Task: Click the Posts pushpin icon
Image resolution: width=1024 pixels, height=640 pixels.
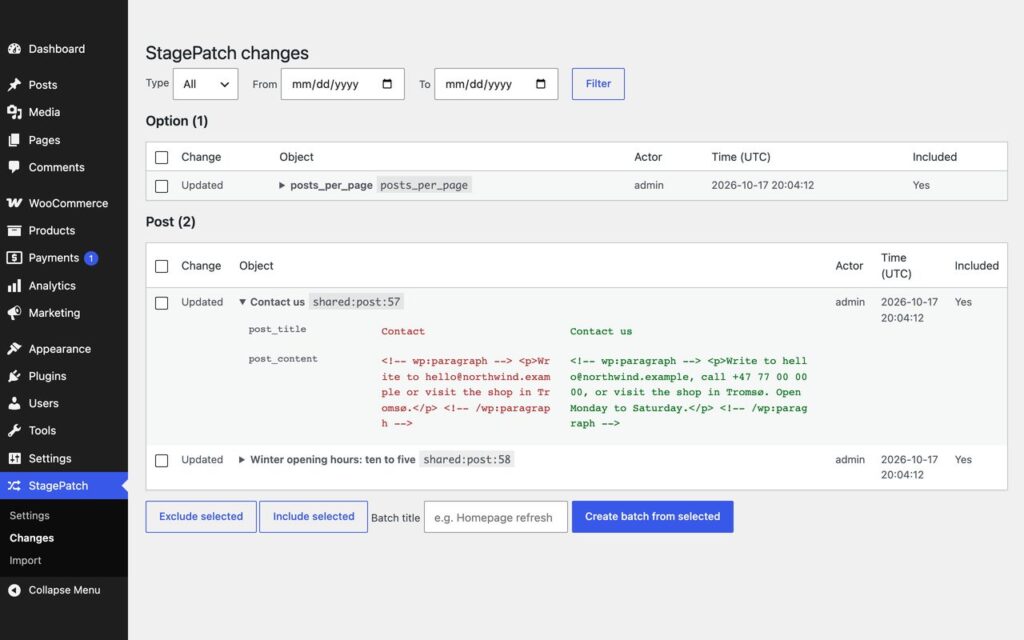Action: (14, 85)
